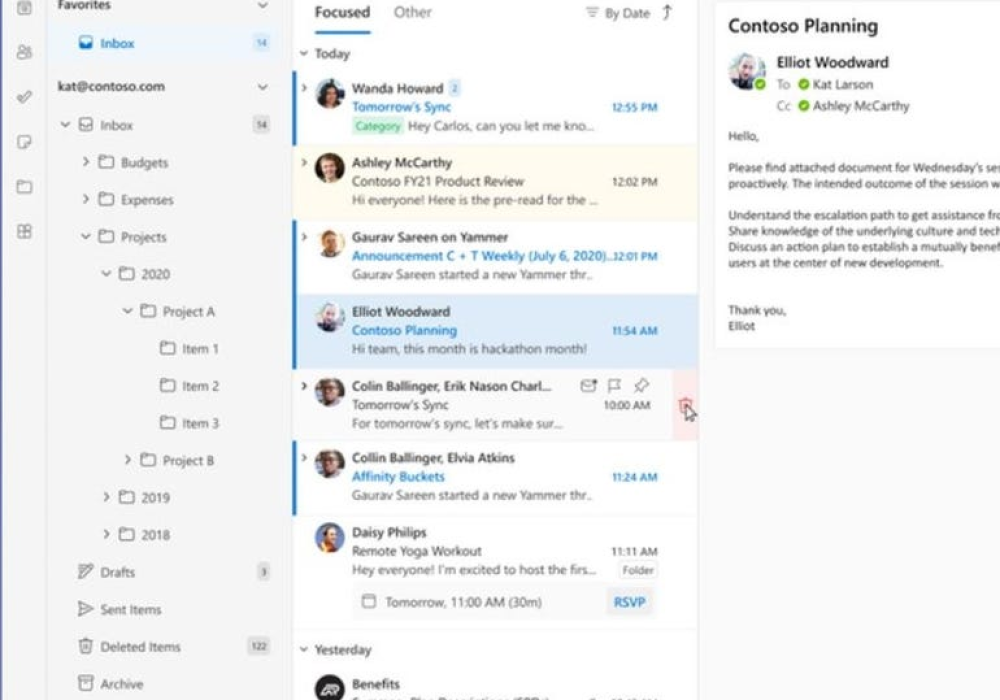1000x700 pixels.
Task: Mark Colin Ballinger message as read with envelope icon
Action: pos(588,385)
